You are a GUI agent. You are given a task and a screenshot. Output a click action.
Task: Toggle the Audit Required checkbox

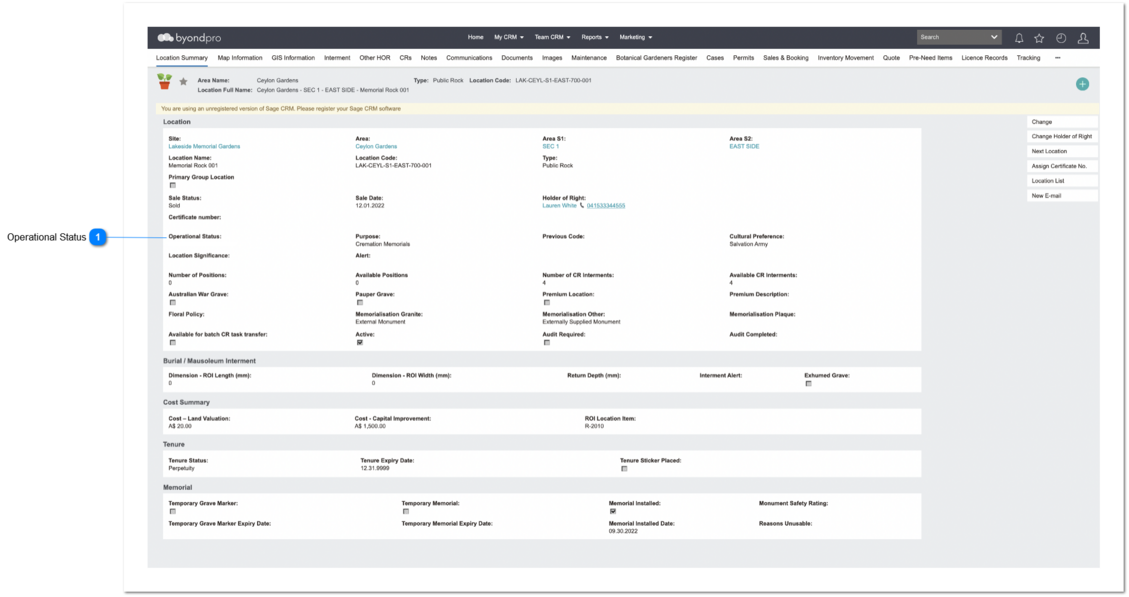click(x=547, y=343)
